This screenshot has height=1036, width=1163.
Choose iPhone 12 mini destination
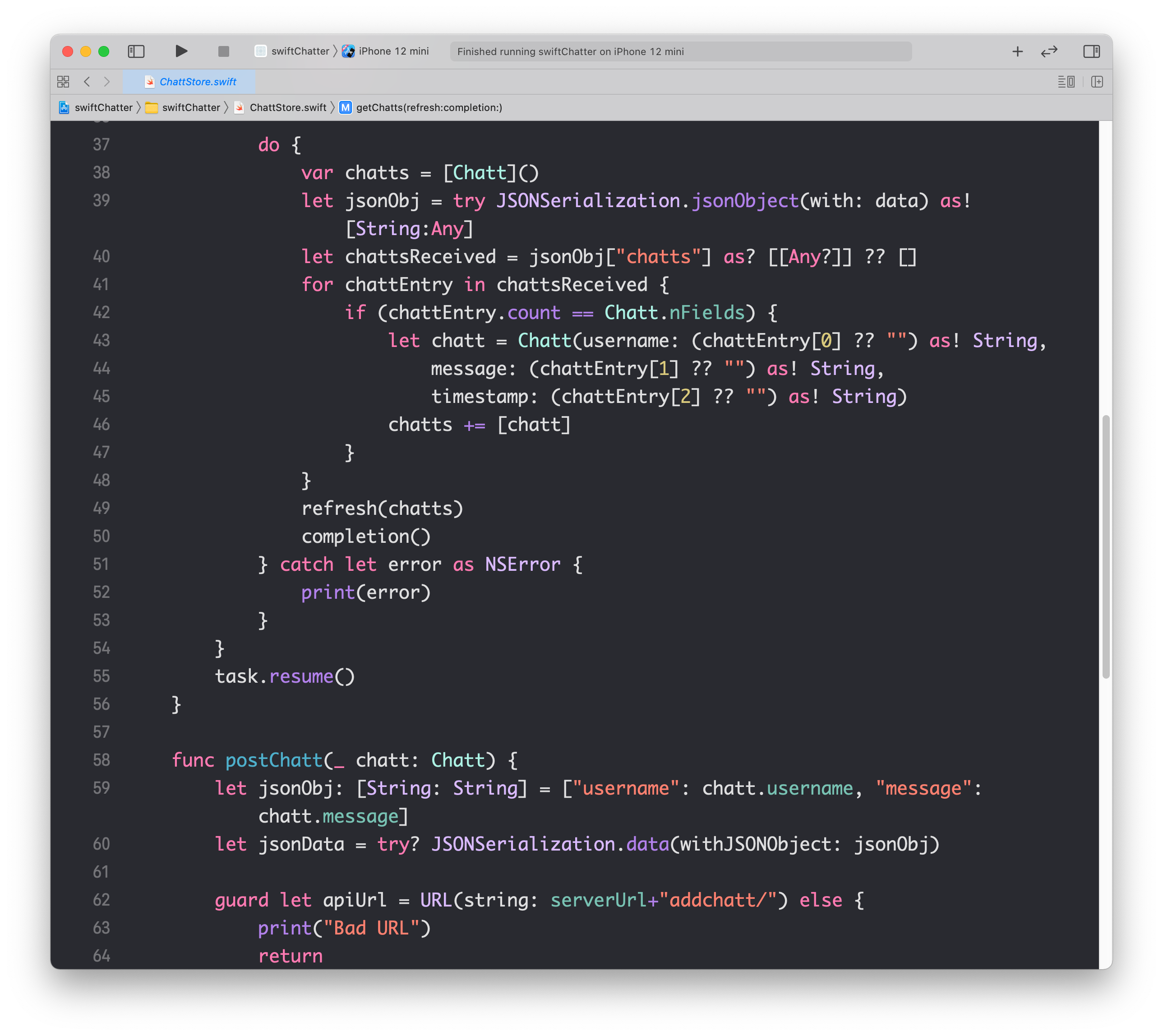386,51
